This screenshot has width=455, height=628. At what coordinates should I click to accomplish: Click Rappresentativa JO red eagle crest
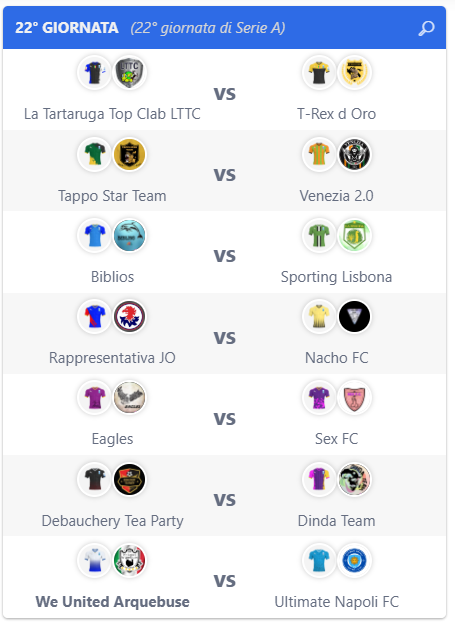click(x=129, y=316)
